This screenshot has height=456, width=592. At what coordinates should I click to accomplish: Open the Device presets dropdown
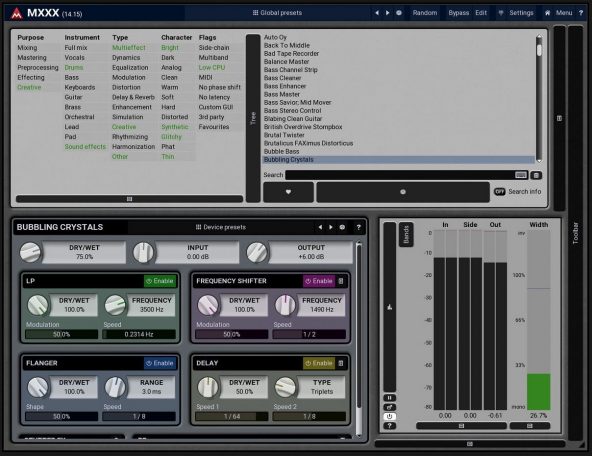point(221,227)
